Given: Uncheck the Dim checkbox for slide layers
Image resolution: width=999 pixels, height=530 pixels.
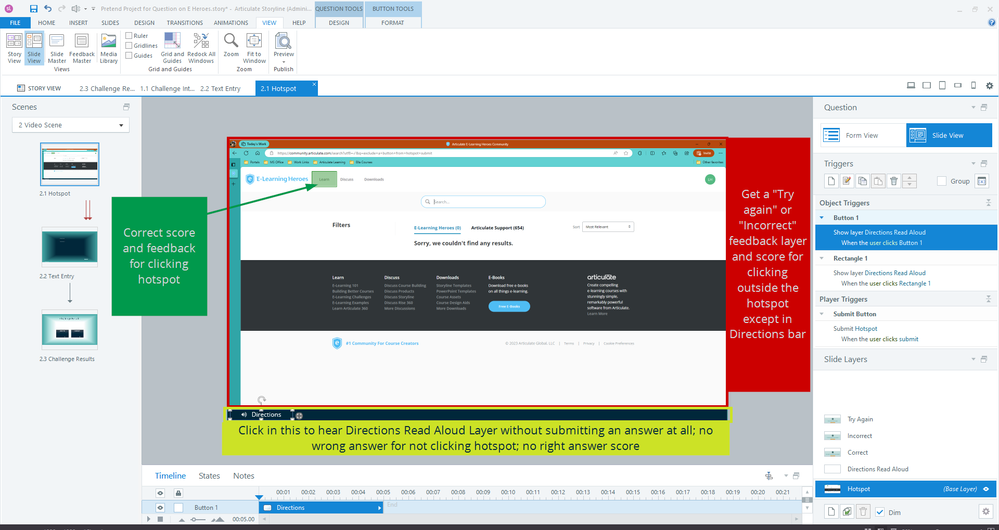Looking at the screenshot, I should pos(879,512).
